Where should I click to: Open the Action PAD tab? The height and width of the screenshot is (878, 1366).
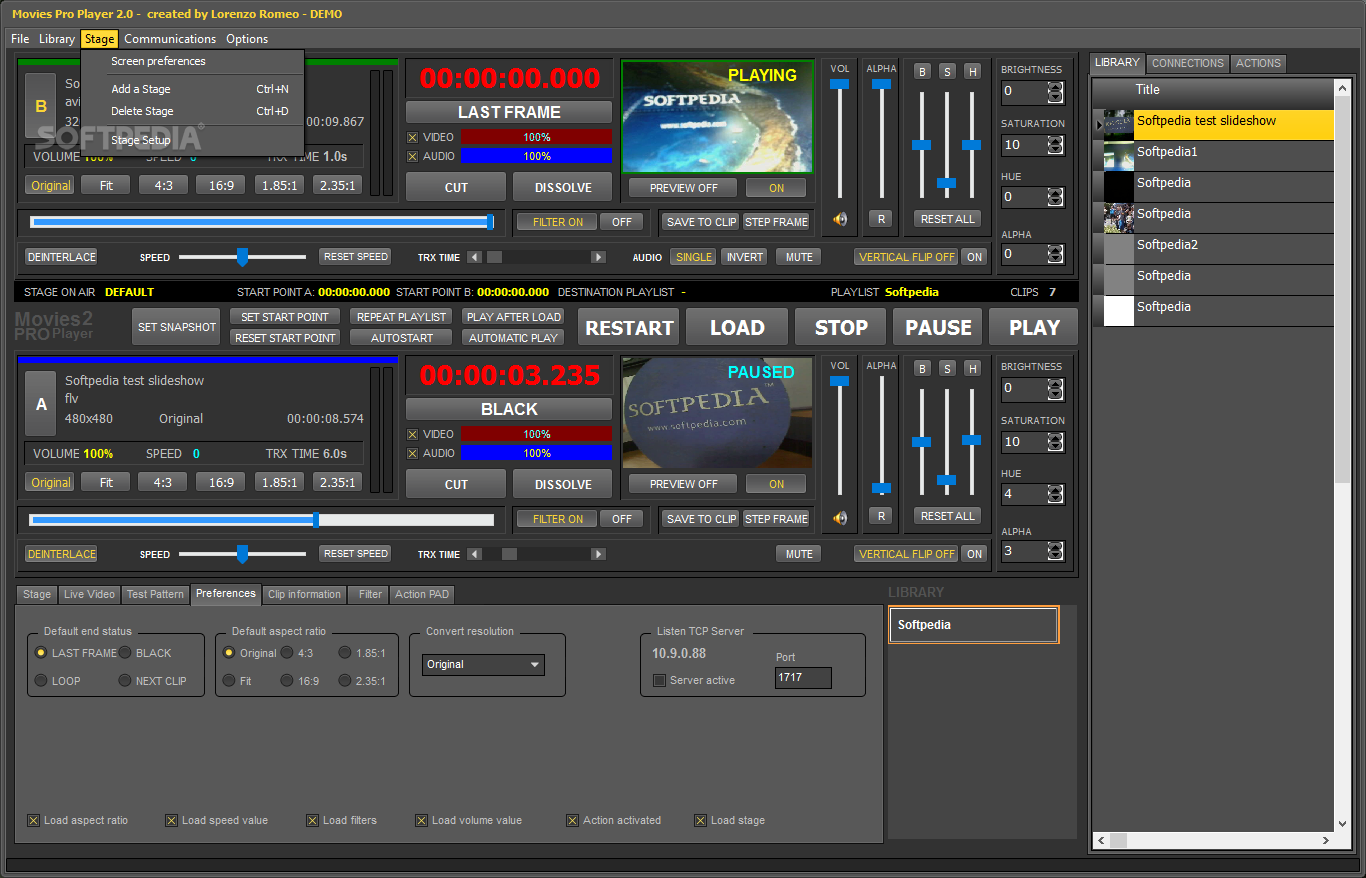tap(422, 594)
